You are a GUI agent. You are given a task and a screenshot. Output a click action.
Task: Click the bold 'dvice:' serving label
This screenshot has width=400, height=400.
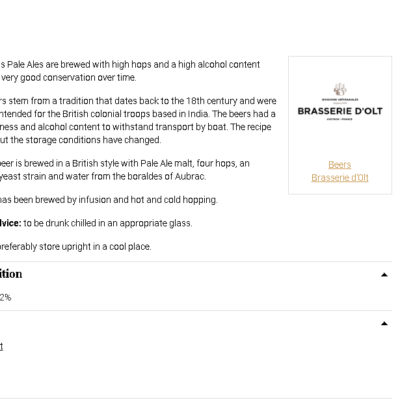pos(10,223)
